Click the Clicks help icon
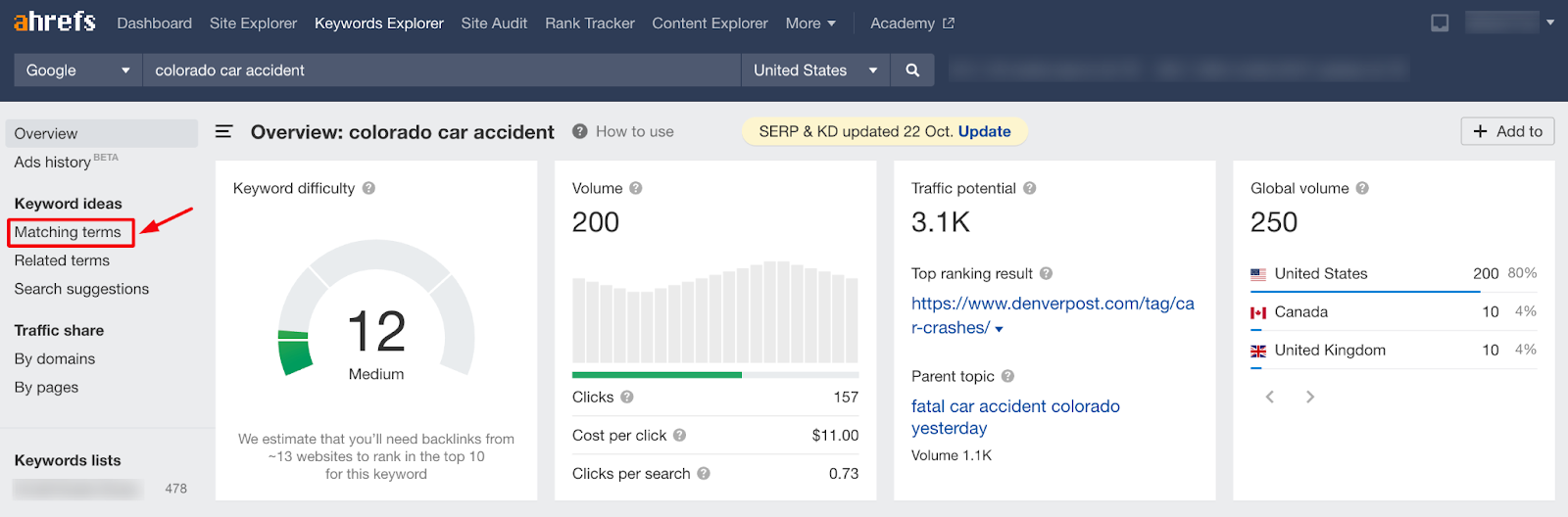The width and height of the screenshot is (1568, 517). coord(627,397)
